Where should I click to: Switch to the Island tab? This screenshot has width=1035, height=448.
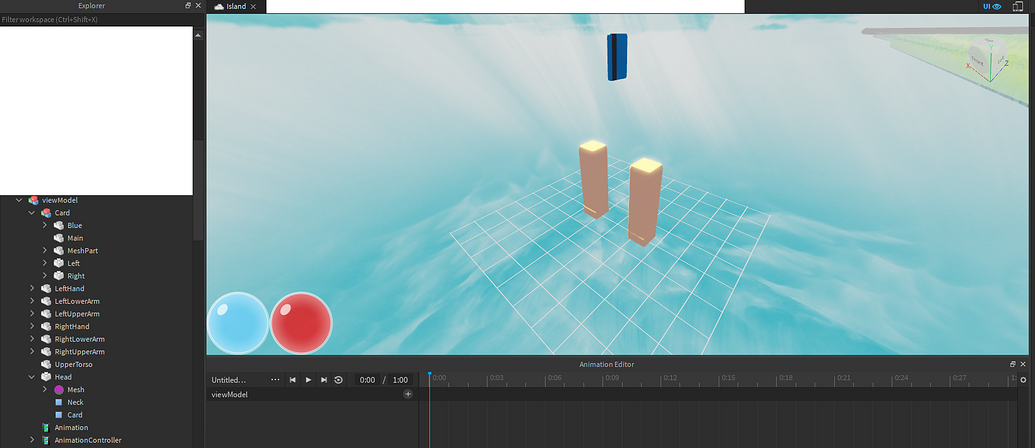coord(236,7)
